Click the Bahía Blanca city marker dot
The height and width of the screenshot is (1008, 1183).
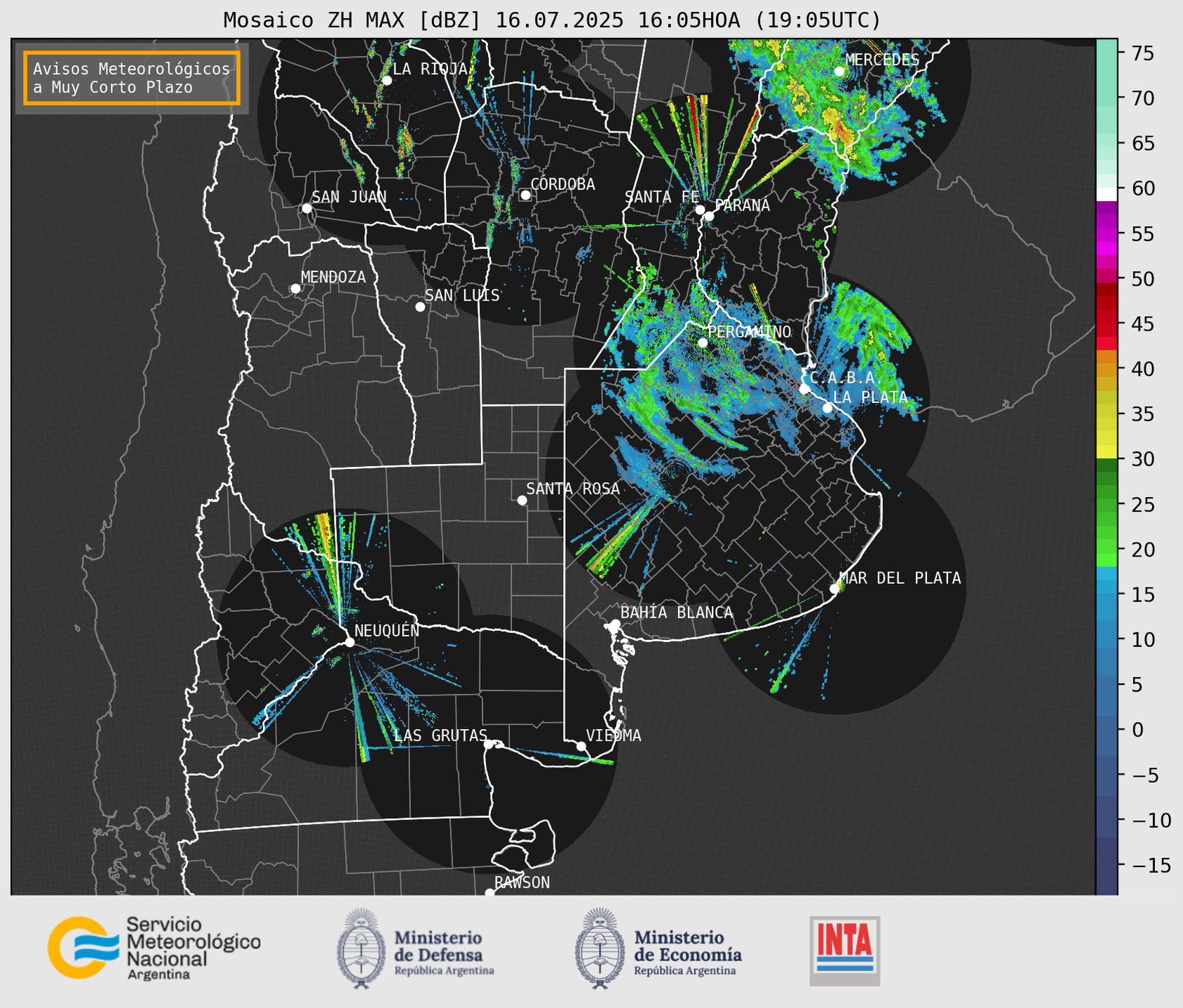click(x=615, y=624)
